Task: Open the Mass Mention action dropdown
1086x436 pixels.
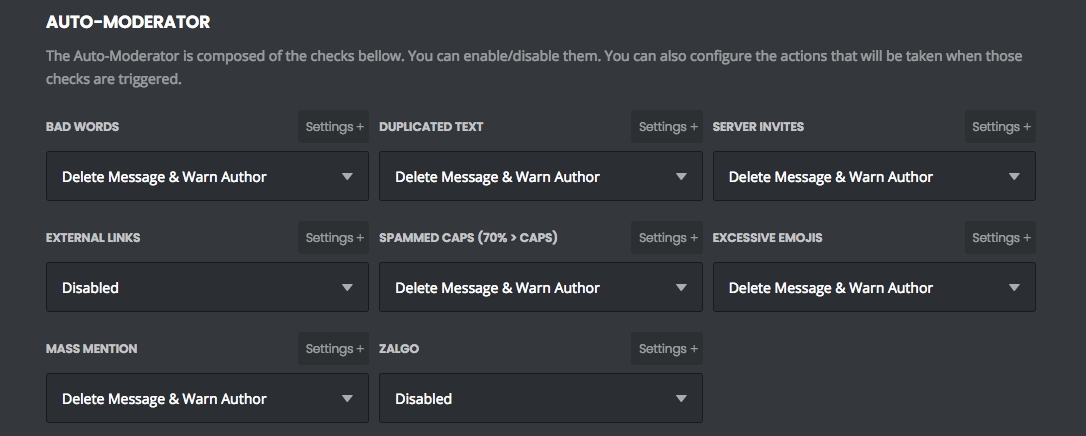Action: [207, 399]
